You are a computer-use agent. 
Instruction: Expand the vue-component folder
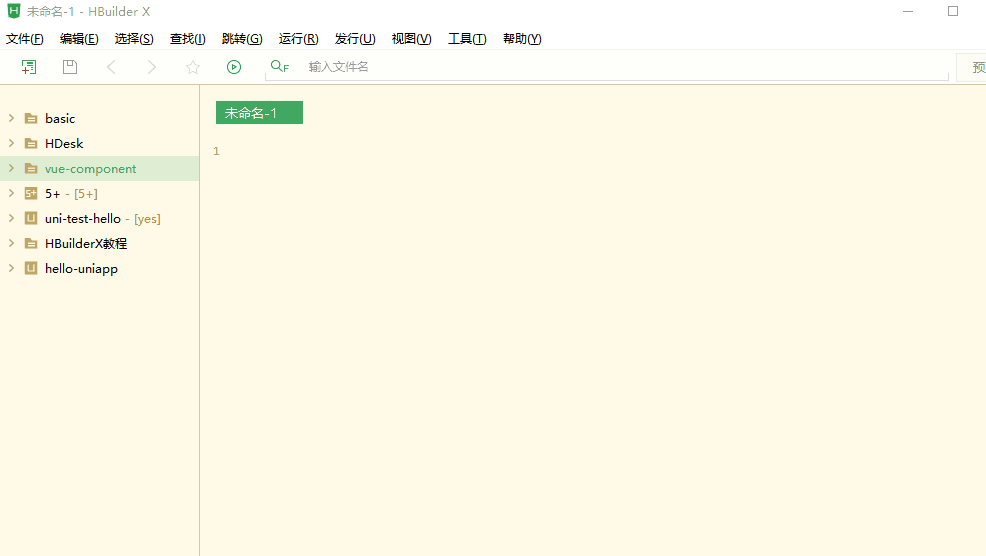click(x=11, y=169)
